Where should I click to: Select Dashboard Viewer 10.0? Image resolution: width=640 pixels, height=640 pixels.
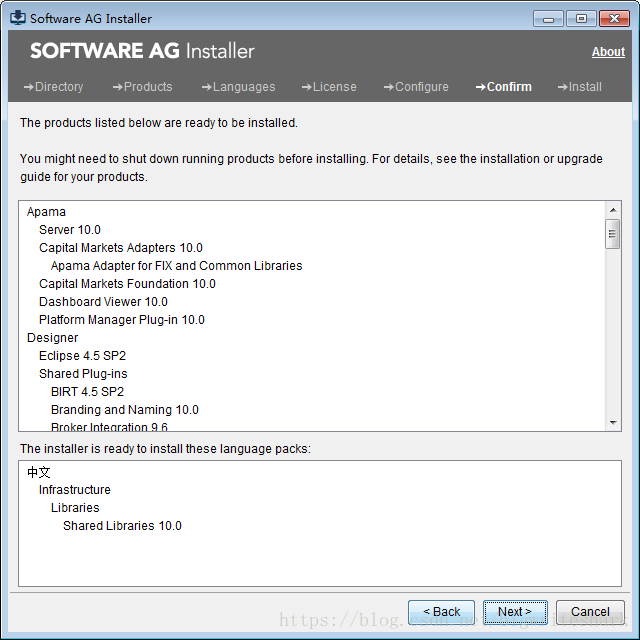(x=103, y=302)
